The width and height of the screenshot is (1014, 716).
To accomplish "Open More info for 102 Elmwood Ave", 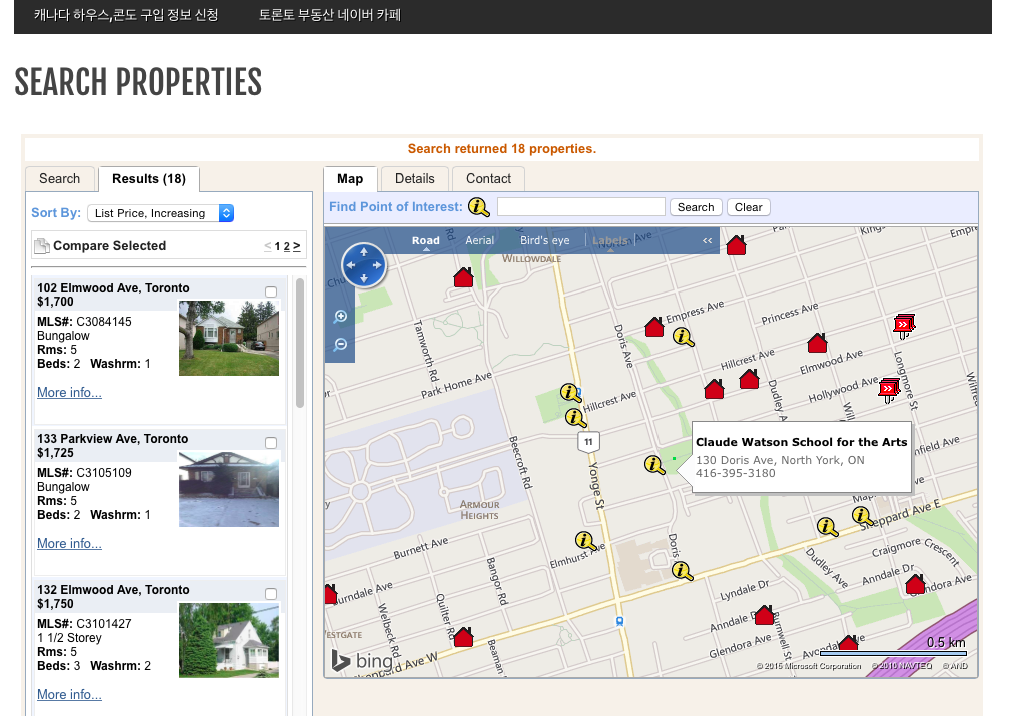I will pos(69,393).
